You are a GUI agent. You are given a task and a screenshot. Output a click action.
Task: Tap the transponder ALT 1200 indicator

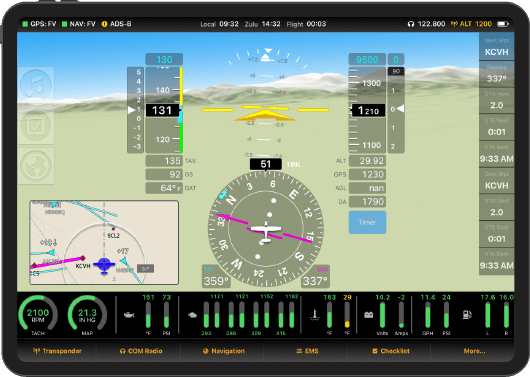click(x=471, y=24)
